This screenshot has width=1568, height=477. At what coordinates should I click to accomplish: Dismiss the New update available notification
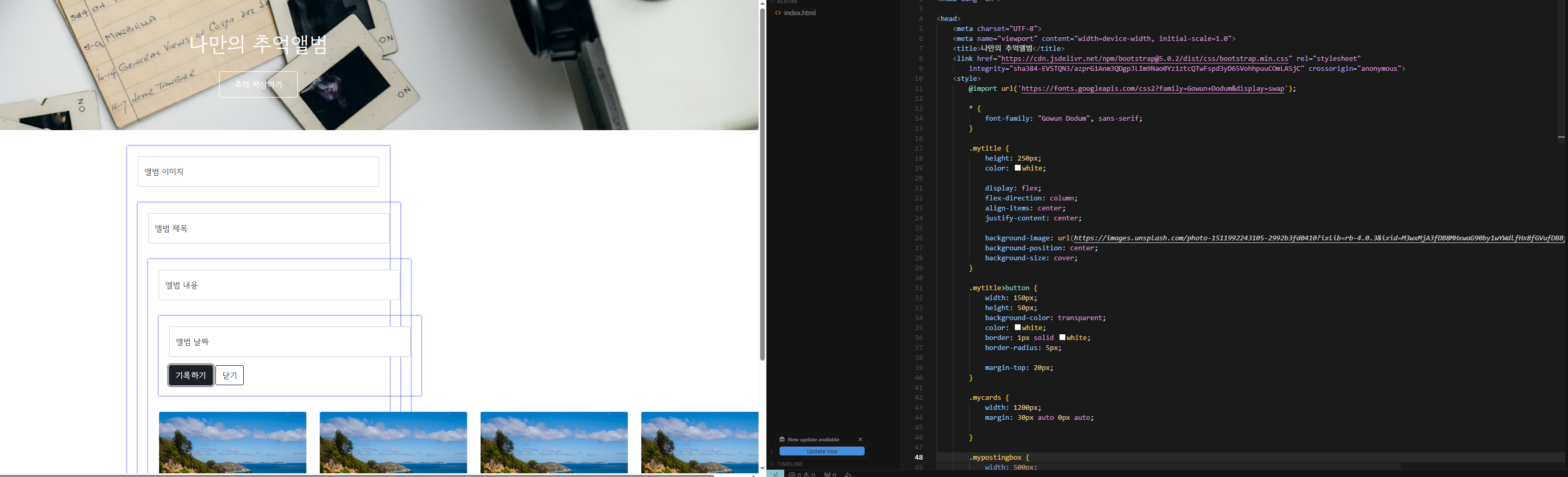click(860, 439)
